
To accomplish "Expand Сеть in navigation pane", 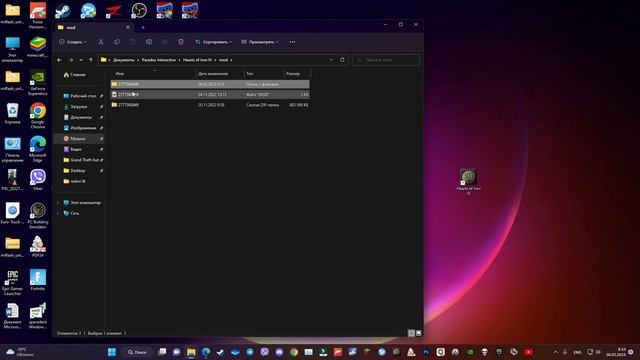I will click(58, 213).
